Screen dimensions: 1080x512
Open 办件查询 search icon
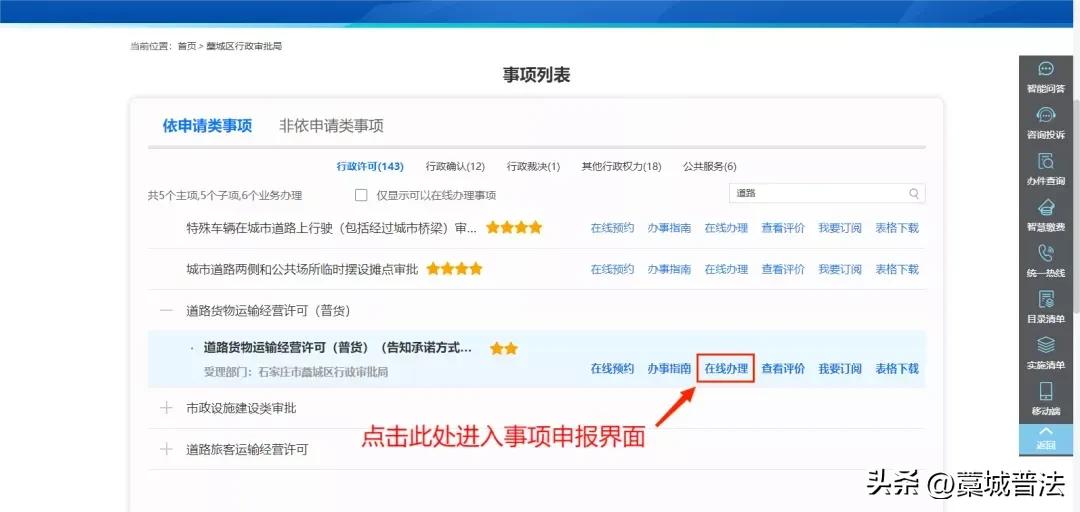pos(1046,161)
